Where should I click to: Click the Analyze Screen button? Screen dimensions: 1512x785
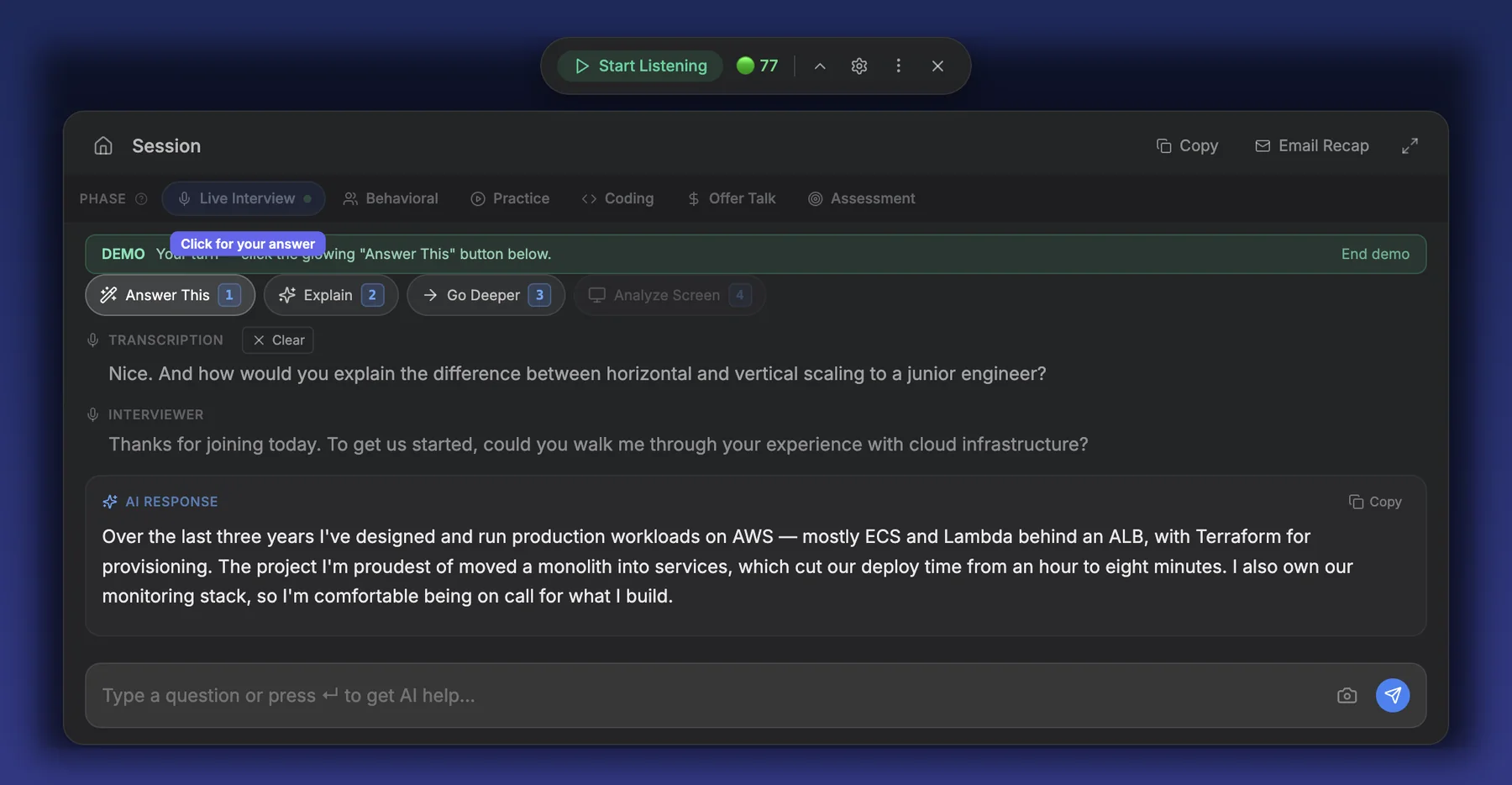tap(669, 295)
